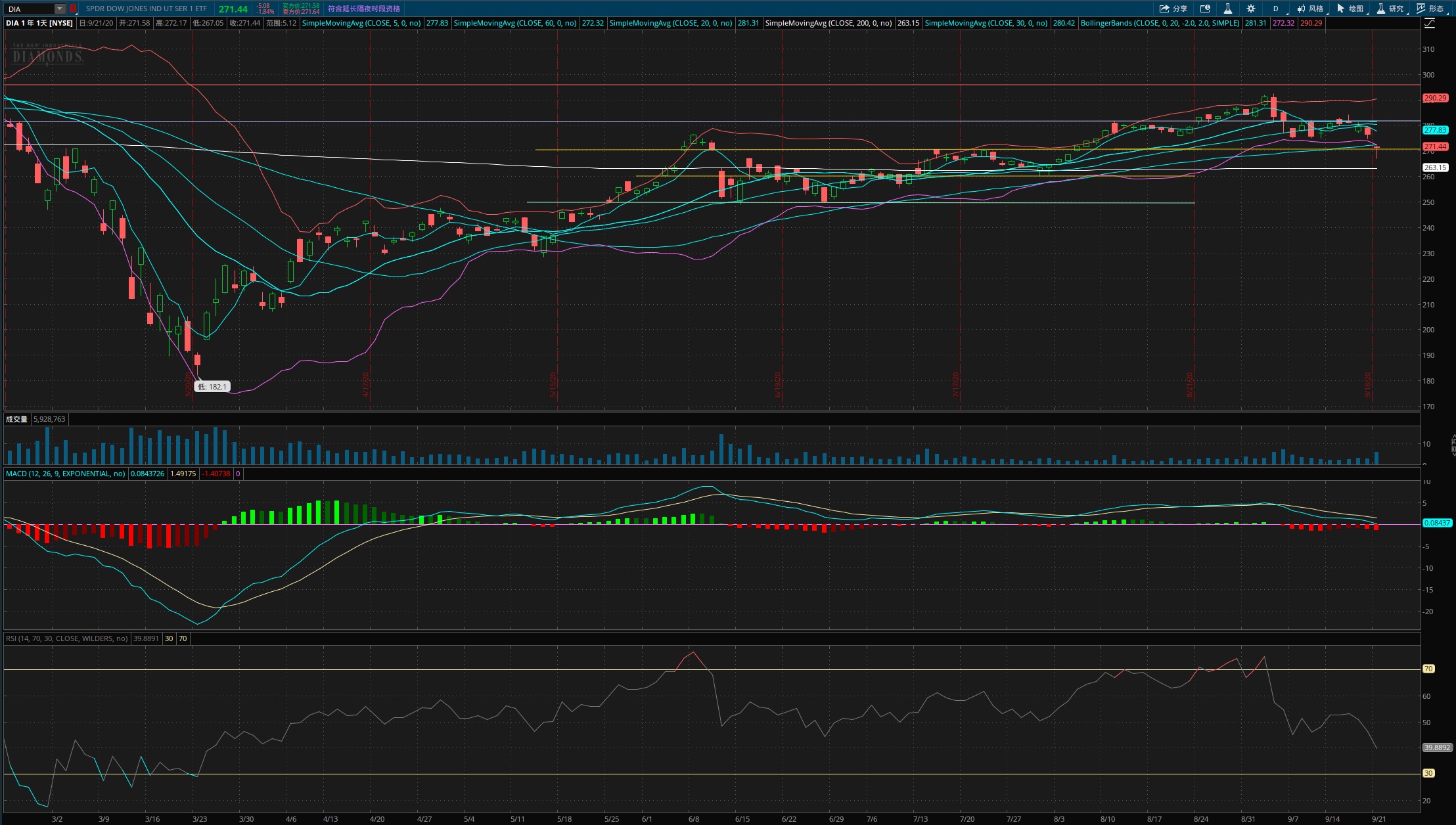Screen dimensions: 1456x825
Task: Select SimpleMovingAvg (CLOSE, 5, 0, no) study label
Action: pos(361,23)
